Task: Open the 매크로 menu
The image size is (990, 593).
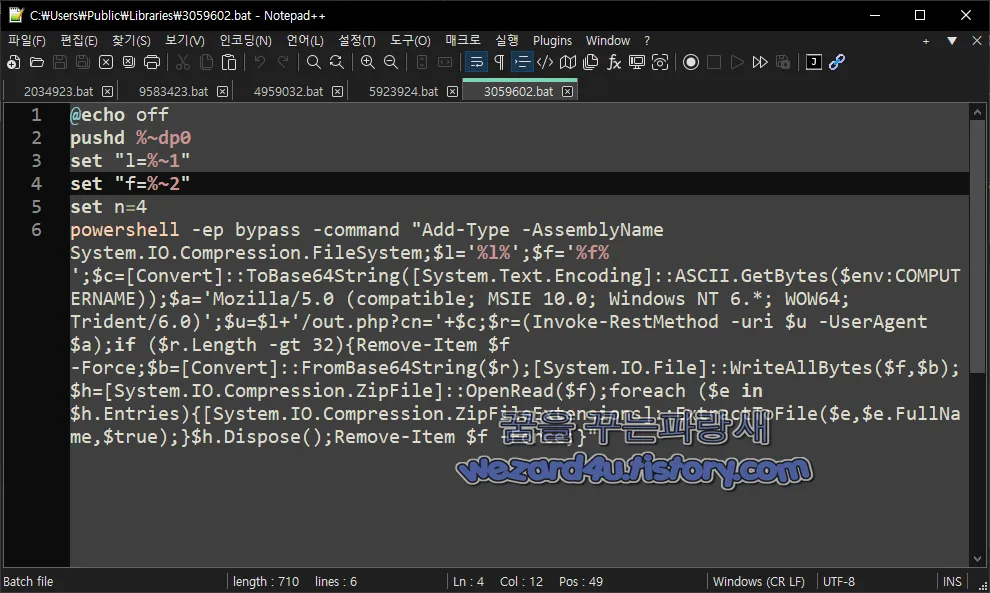Action: point(463,40)
